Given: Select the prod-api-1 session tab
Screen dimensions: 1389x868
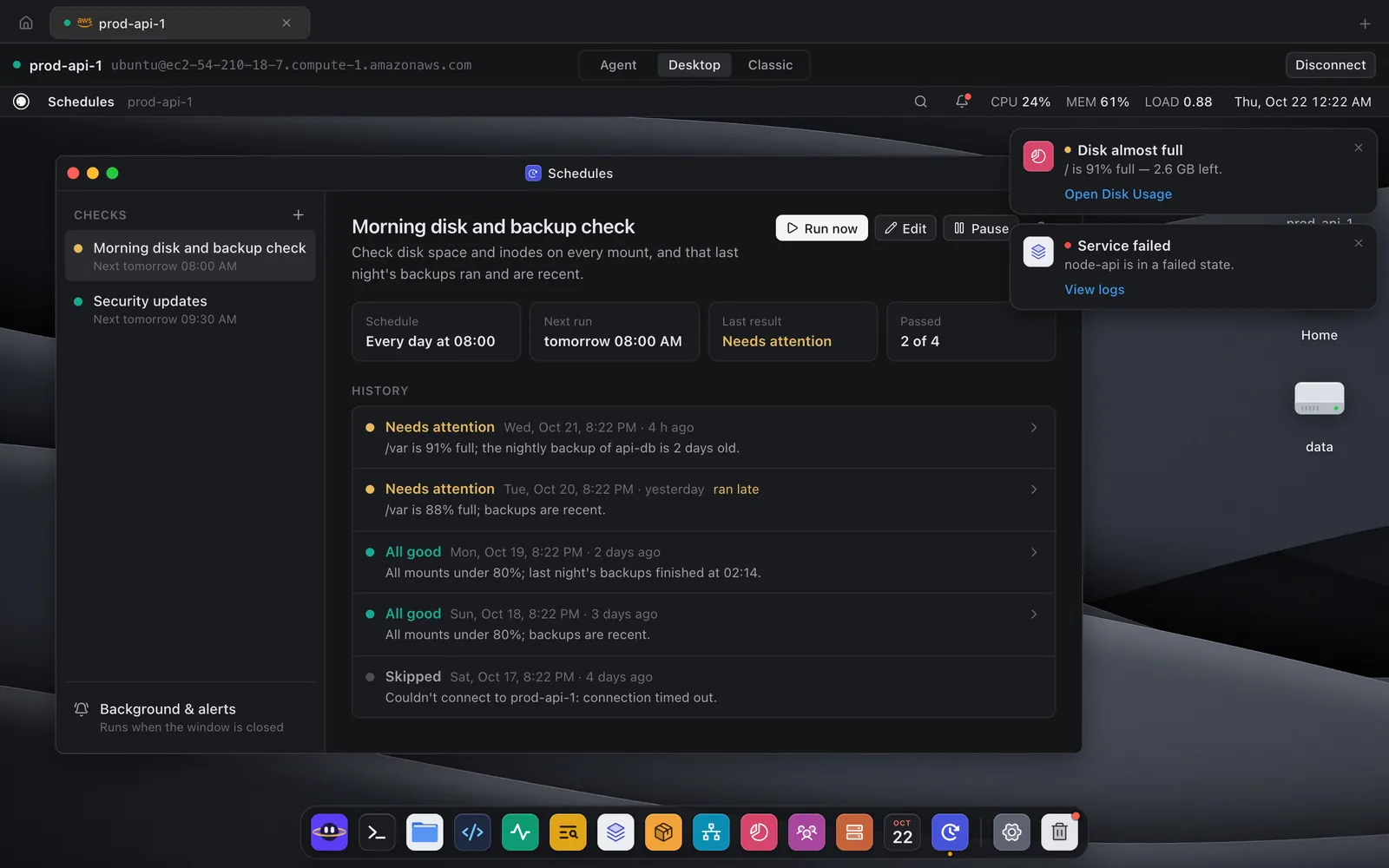Looking at the screenshot, I should [180, 23].
